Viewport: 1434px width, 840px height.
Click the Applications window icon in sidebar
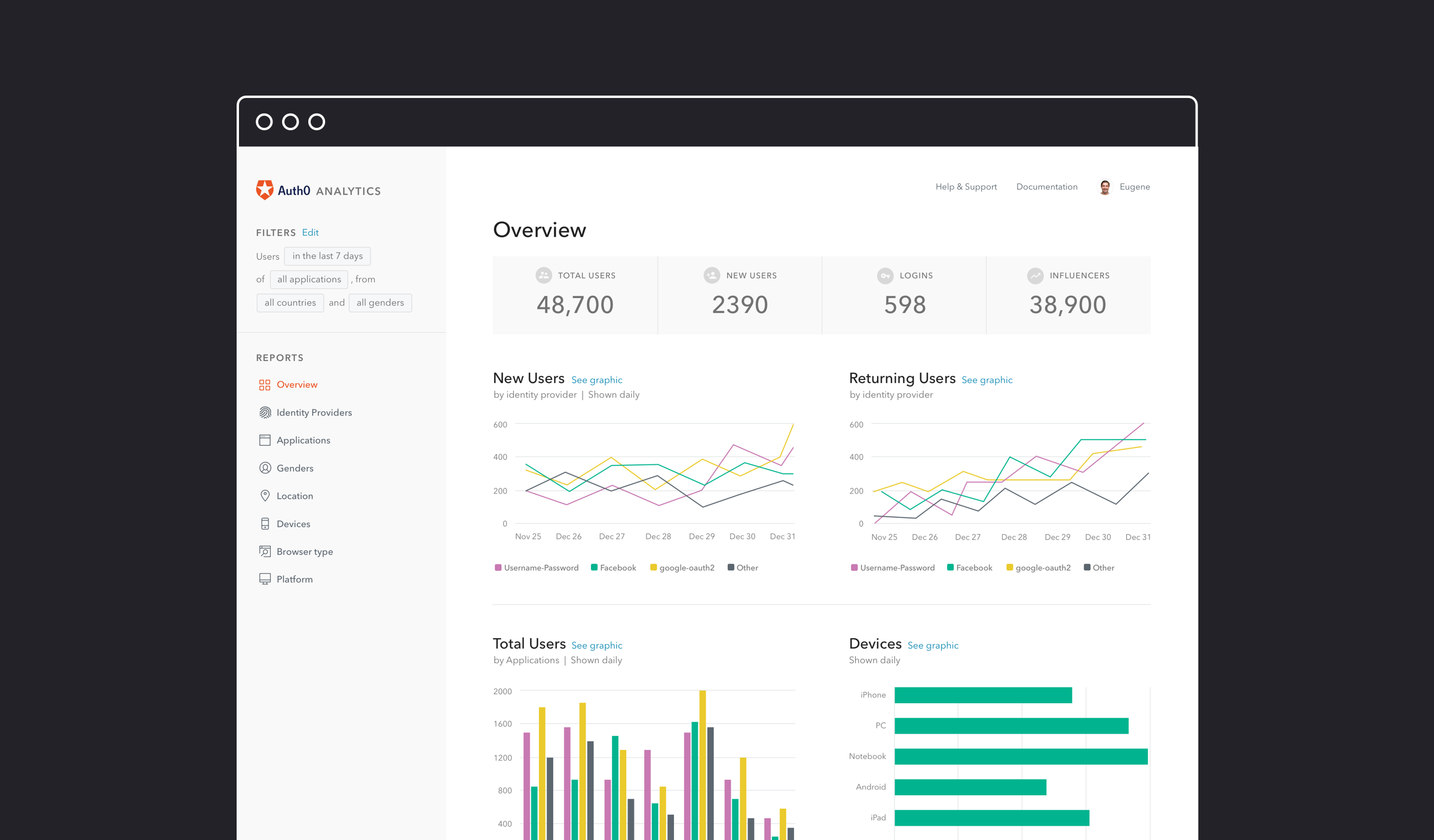265,440
